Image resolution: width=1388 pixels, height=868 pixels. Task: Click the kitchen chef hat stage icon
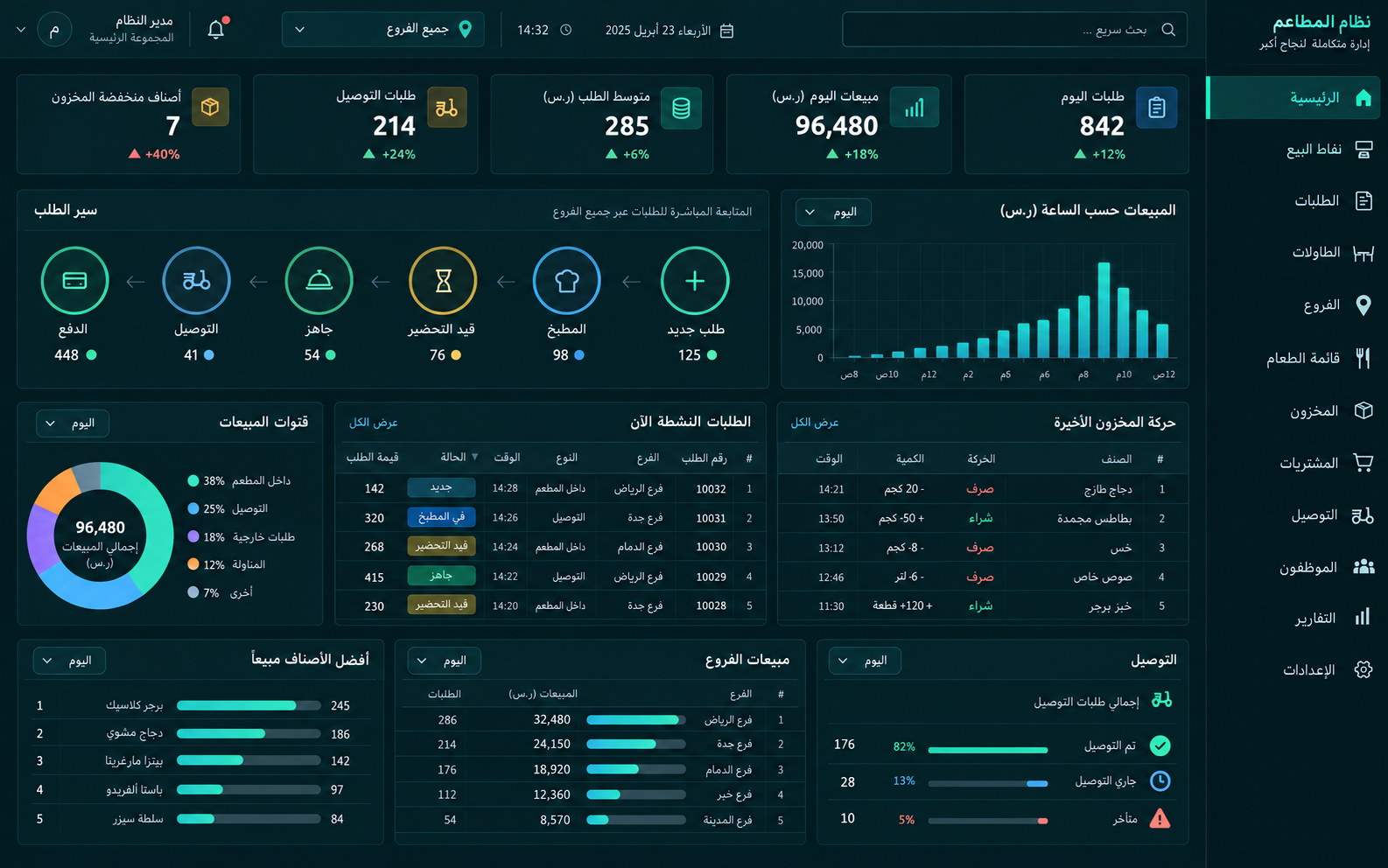567,281
